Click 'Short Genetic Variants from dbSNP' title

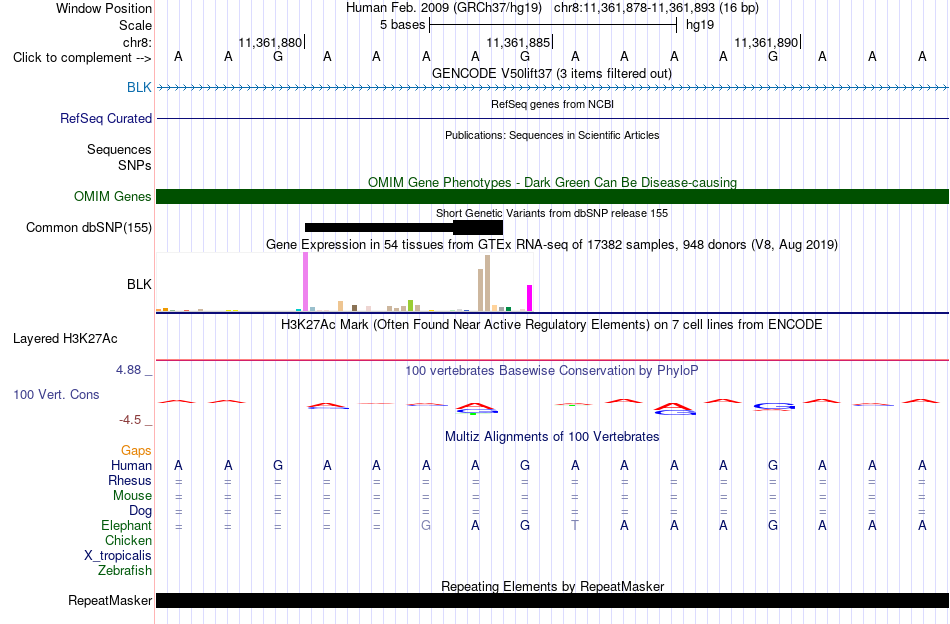pyautogui.click(x=552, y=213)
